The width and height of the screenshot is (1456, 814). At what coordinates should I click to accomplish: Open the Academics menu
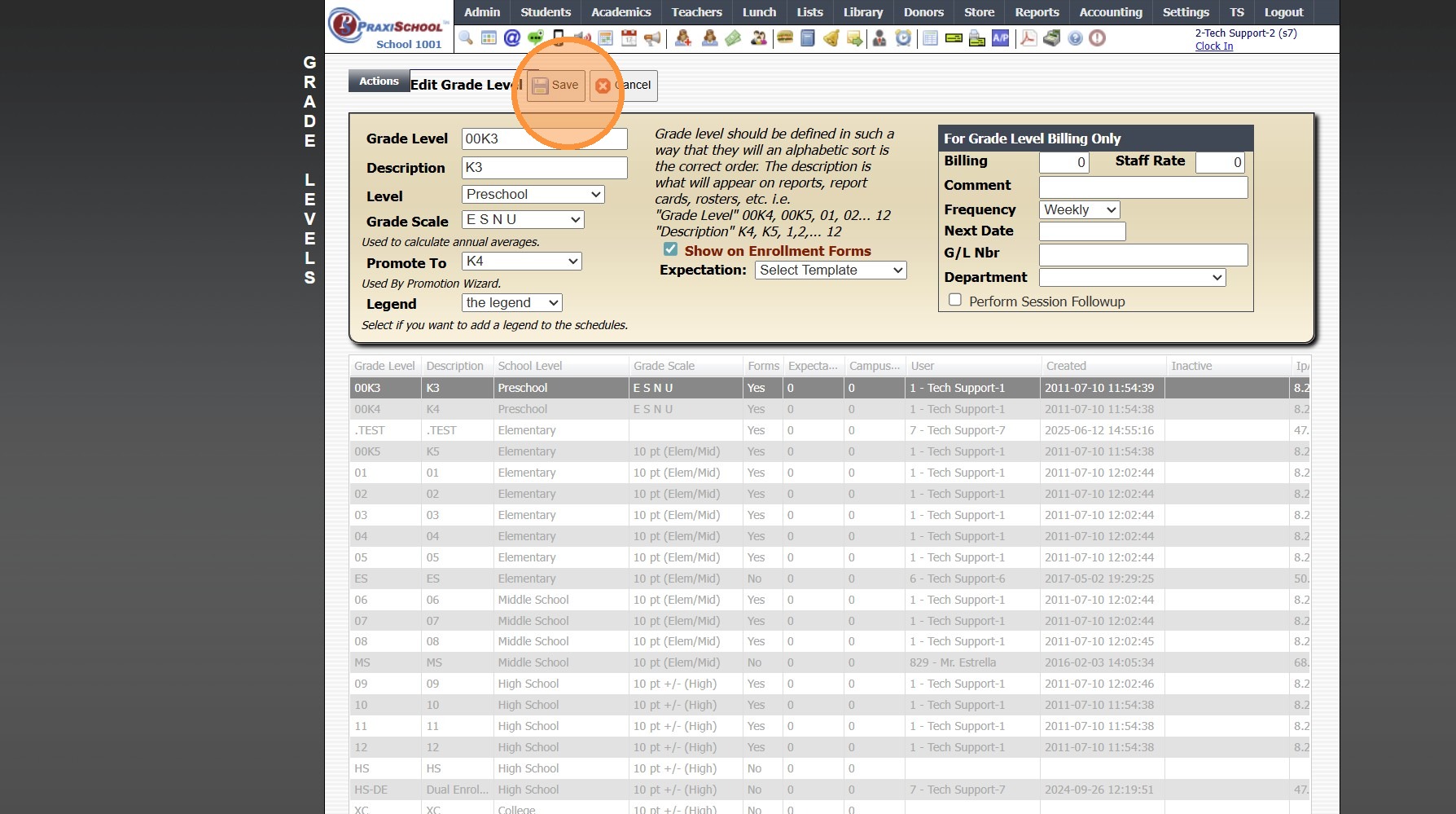click(x=621, y=12)
